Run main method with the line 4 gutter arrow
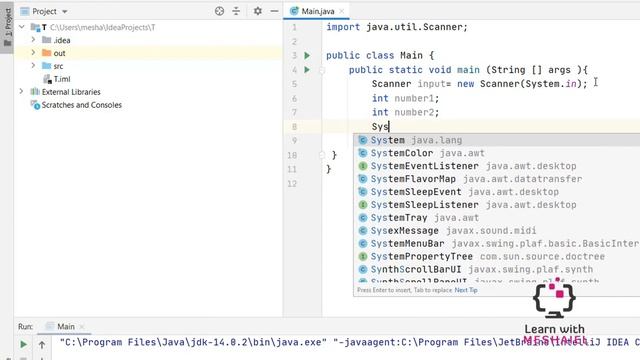 (307, 70)
